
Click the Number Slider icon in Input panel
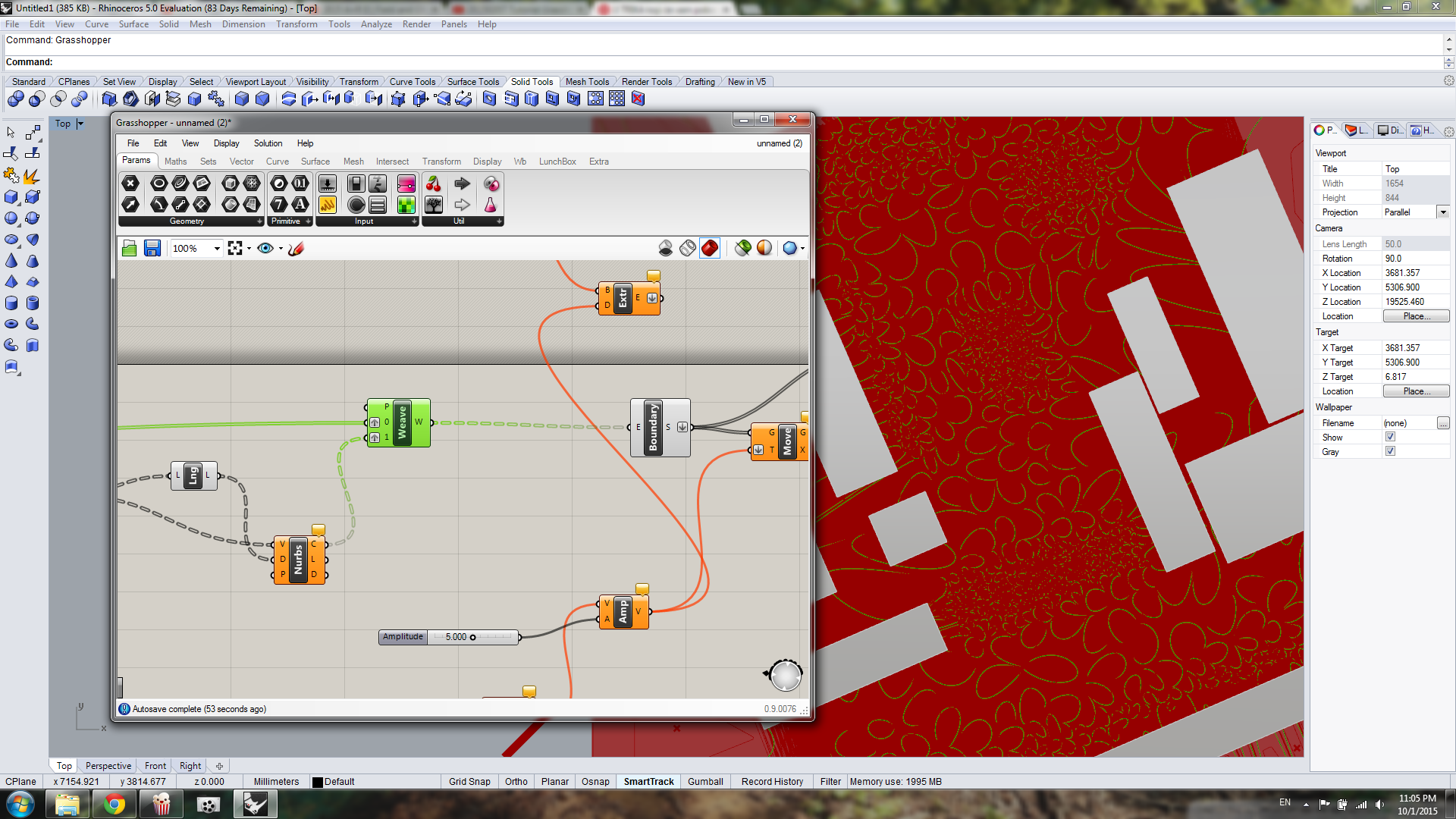328,184
